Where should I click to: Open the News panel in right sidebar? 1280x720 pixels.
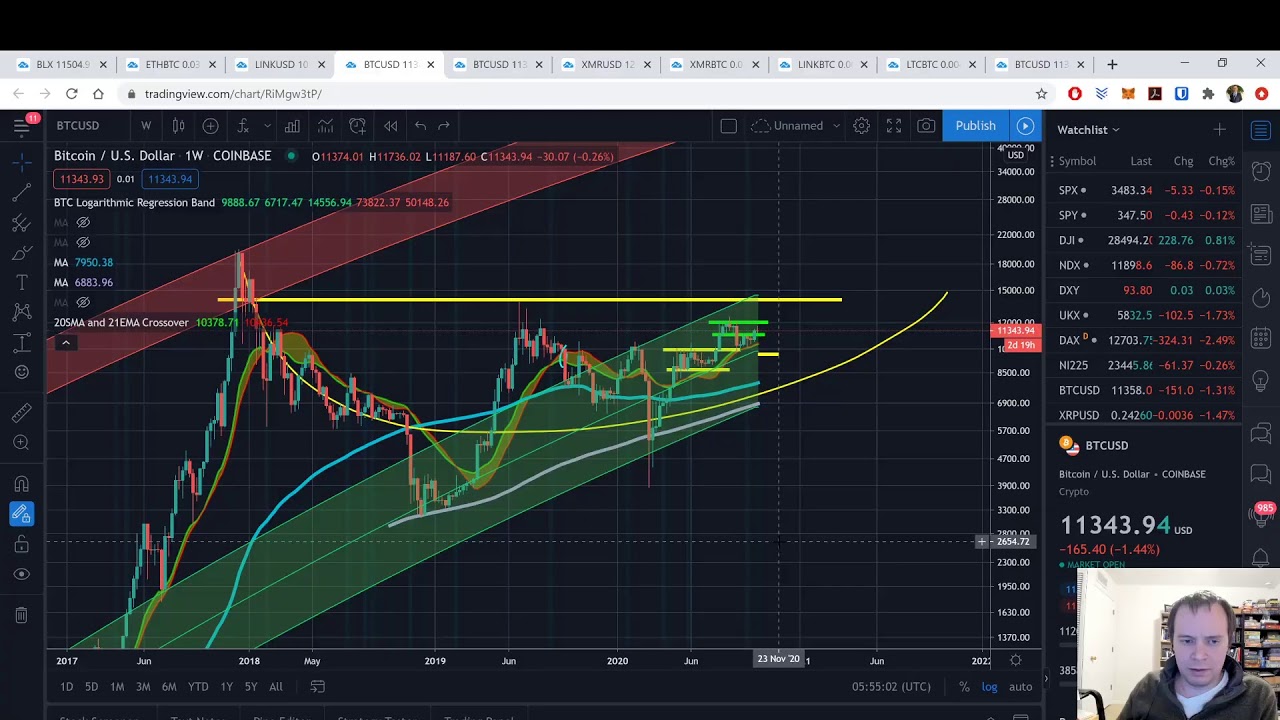(x=1261, y=214)
